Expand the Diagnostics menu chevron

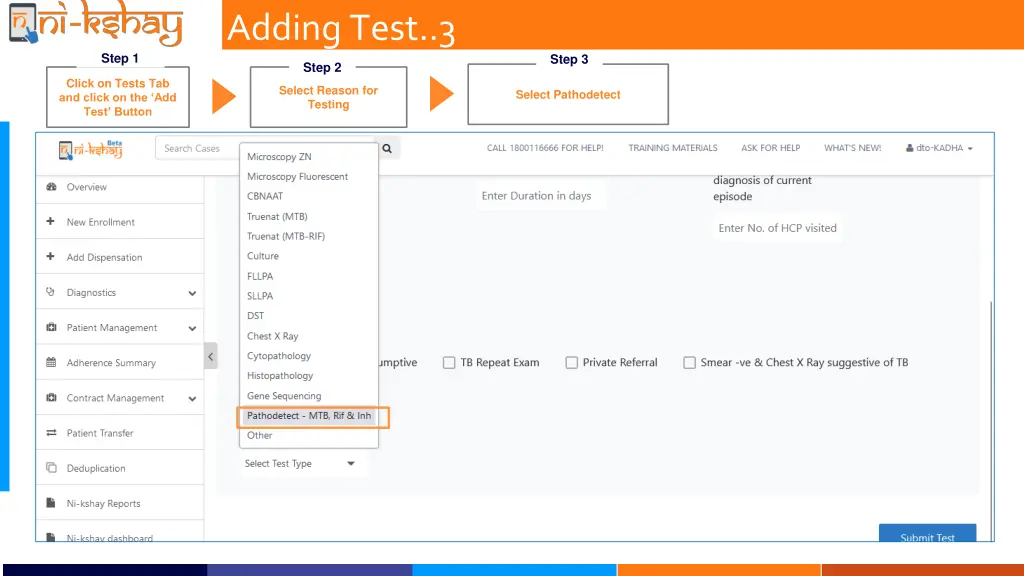(192, 293)
